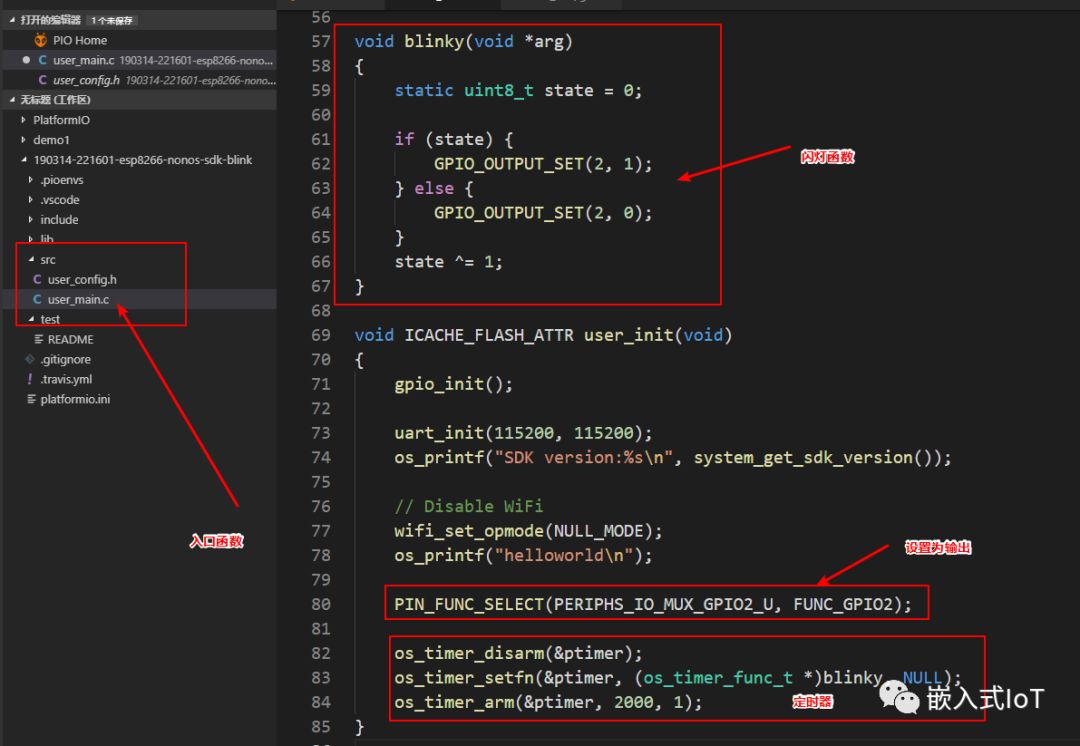Screen dimensions: 1080x746
Task: Collapse the src folder
Action: pyautogui.click(x=47, y=259)
